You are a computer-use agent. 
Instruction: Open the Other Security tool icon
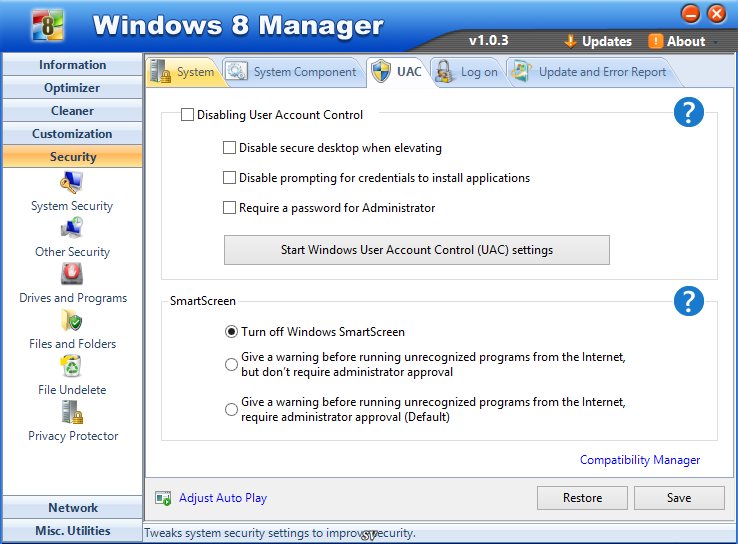(x=72, y=228)
